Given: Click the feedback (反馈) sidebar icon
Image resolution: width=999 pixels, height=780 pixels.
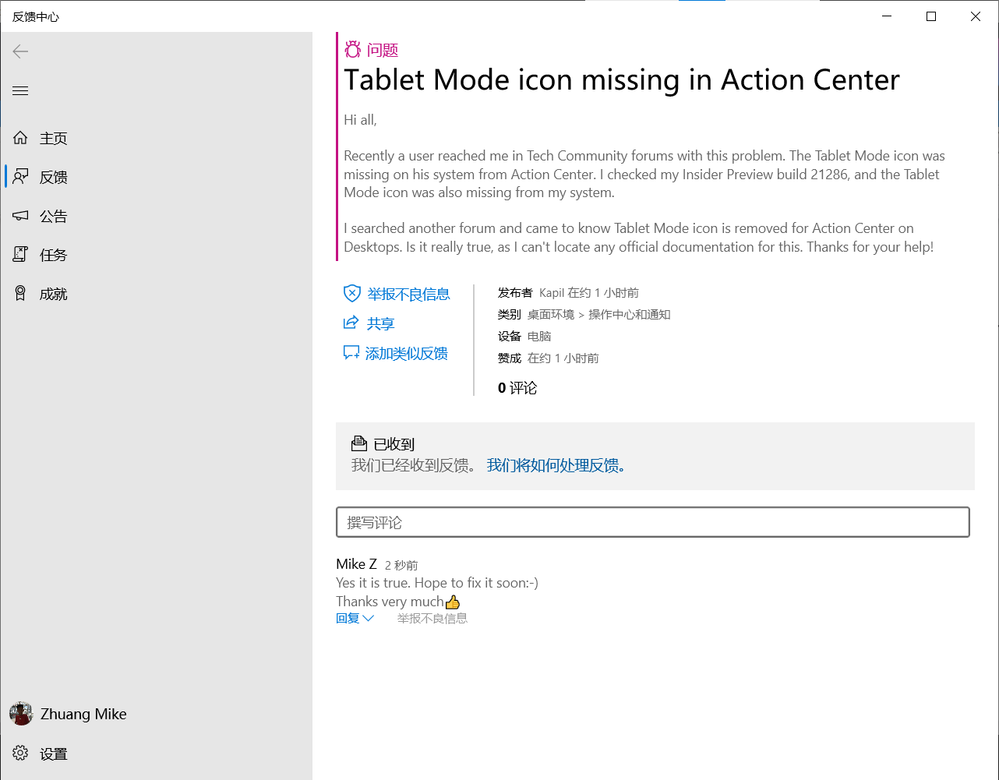Looking at the screenshot, I should 20,177.
